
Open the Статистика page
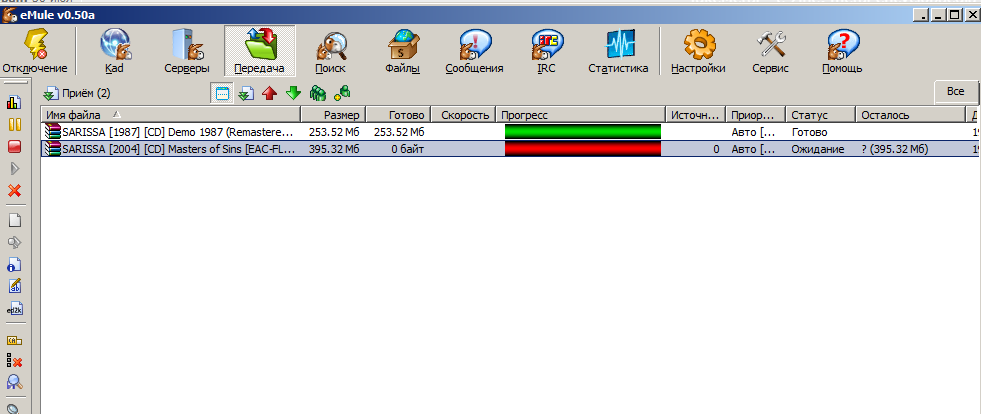(618, 51)
